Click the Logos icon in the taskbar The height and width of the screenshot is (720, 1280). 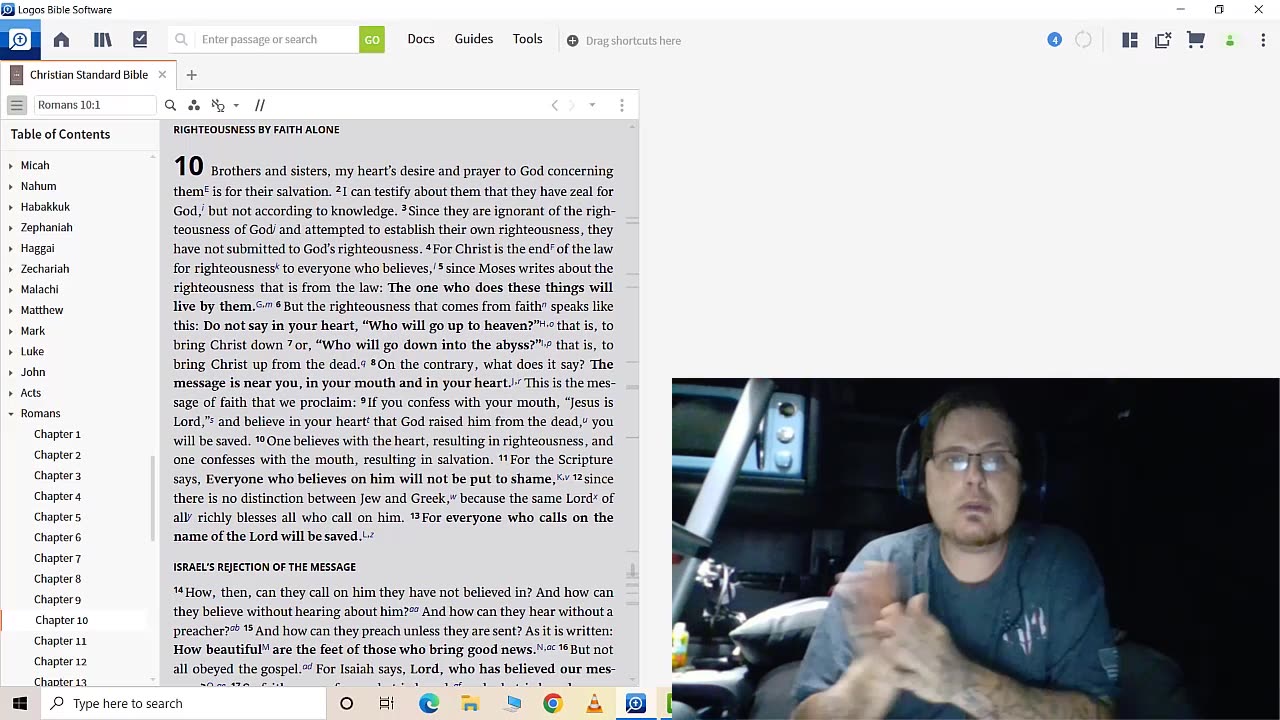(x=635, y=703)
